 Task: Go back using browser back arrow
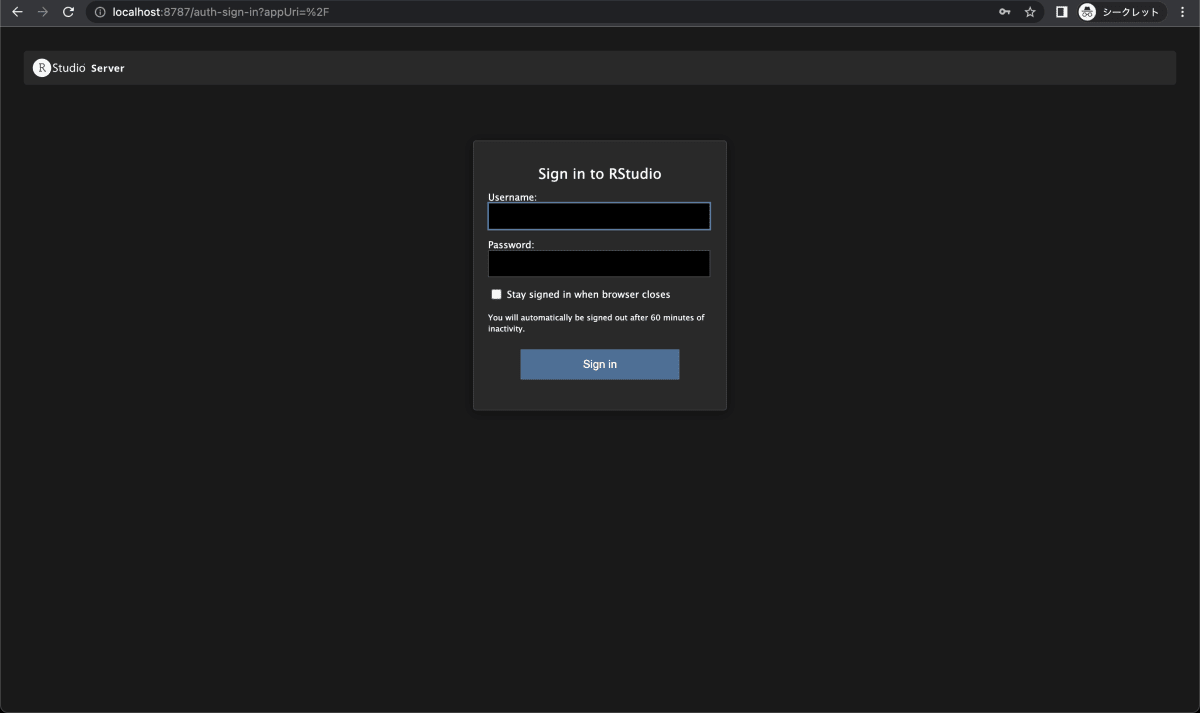click(x=17, y=12)
